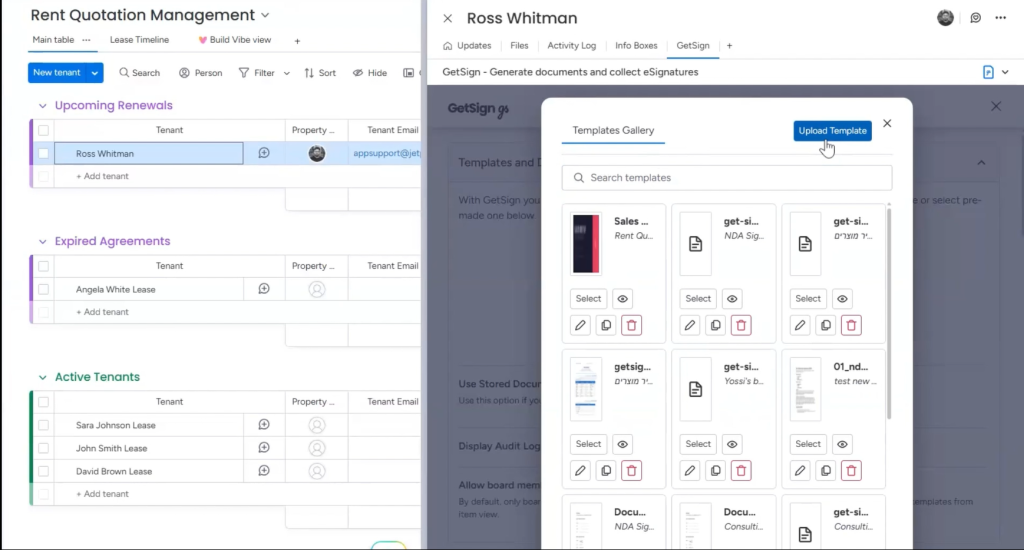Edit the getsig template
Image resolution: width=1024 pixels, height=550 pixels.
580,470
